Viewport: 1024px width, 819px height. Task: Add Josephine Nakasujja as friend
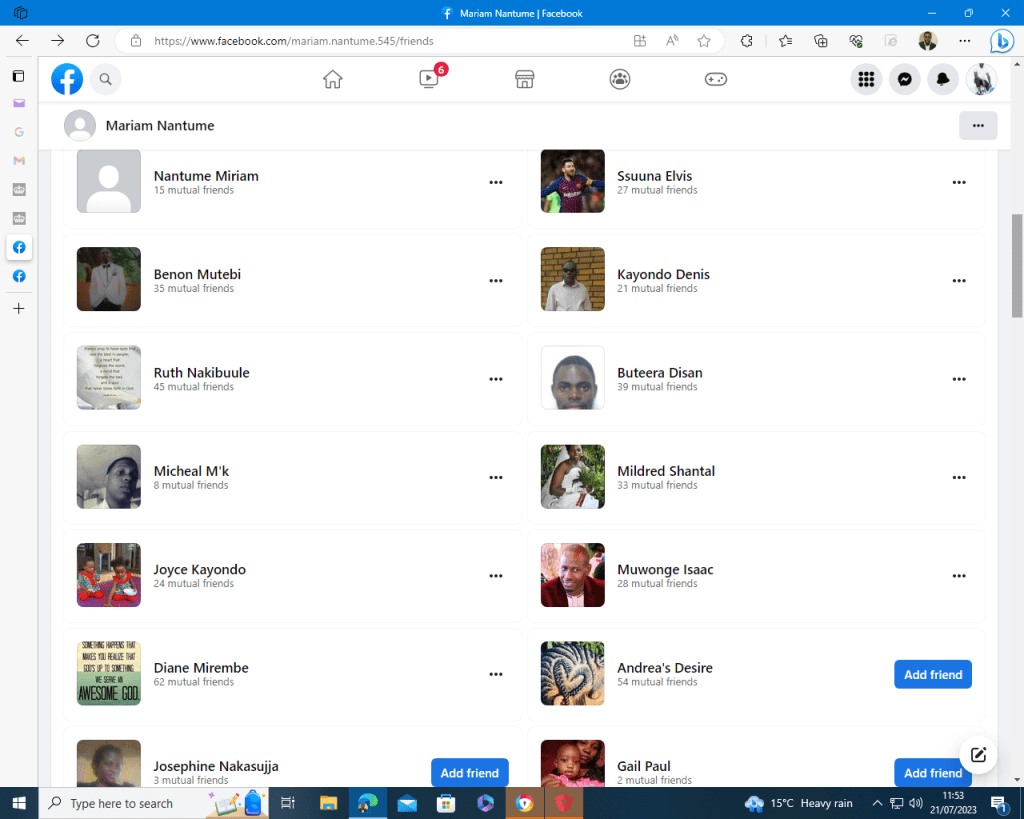(469, 773)
